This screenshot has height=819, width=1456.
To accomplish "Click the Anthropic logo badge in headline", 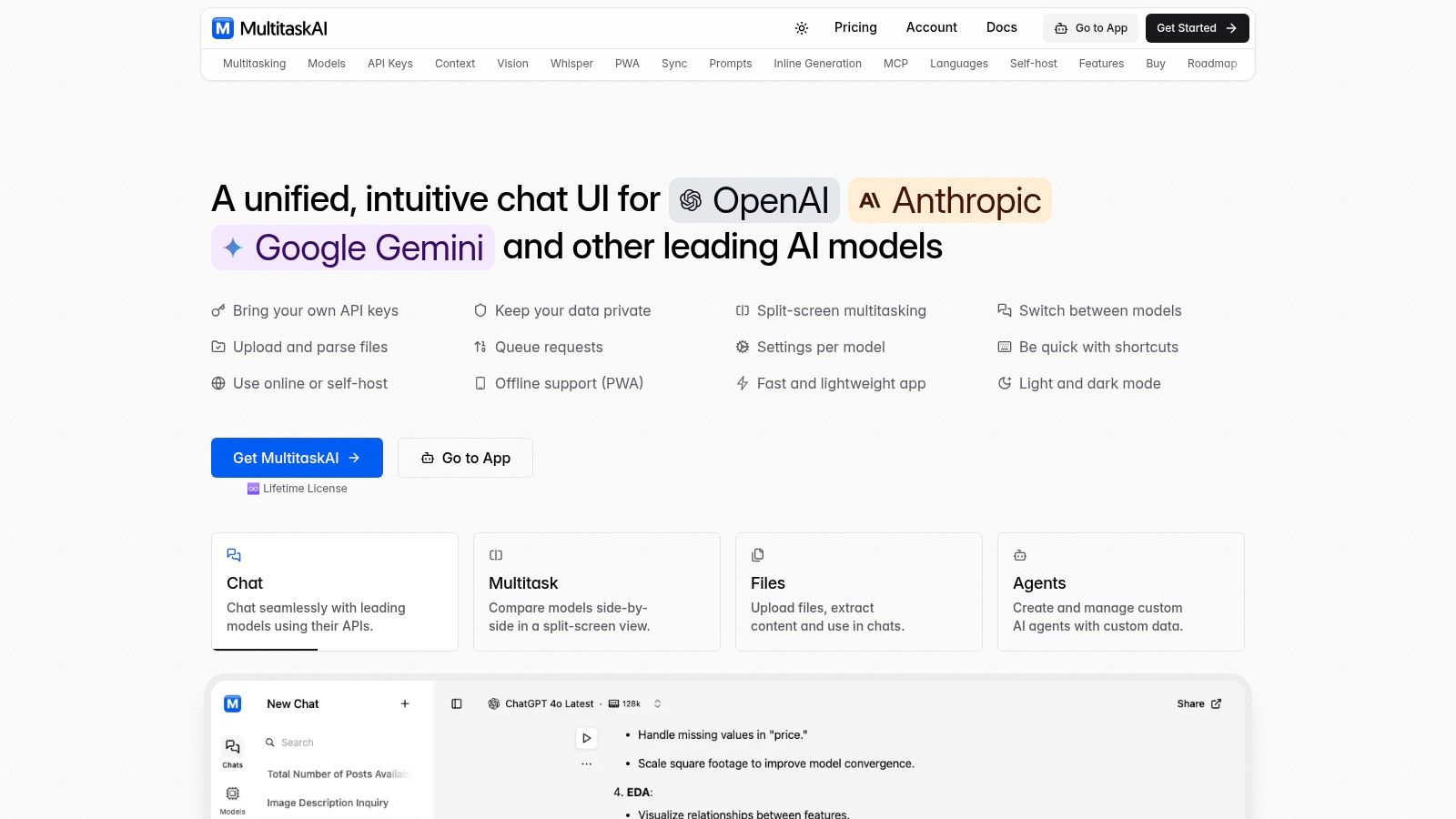I will pyautogui.click(x=949, y=200).
